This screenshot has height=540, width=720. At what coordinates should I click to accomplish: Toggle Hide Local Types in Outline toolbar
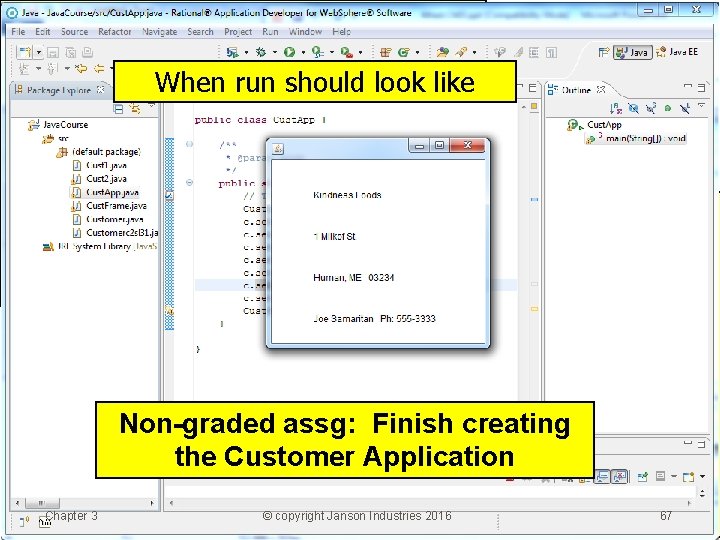pos(685,108)
